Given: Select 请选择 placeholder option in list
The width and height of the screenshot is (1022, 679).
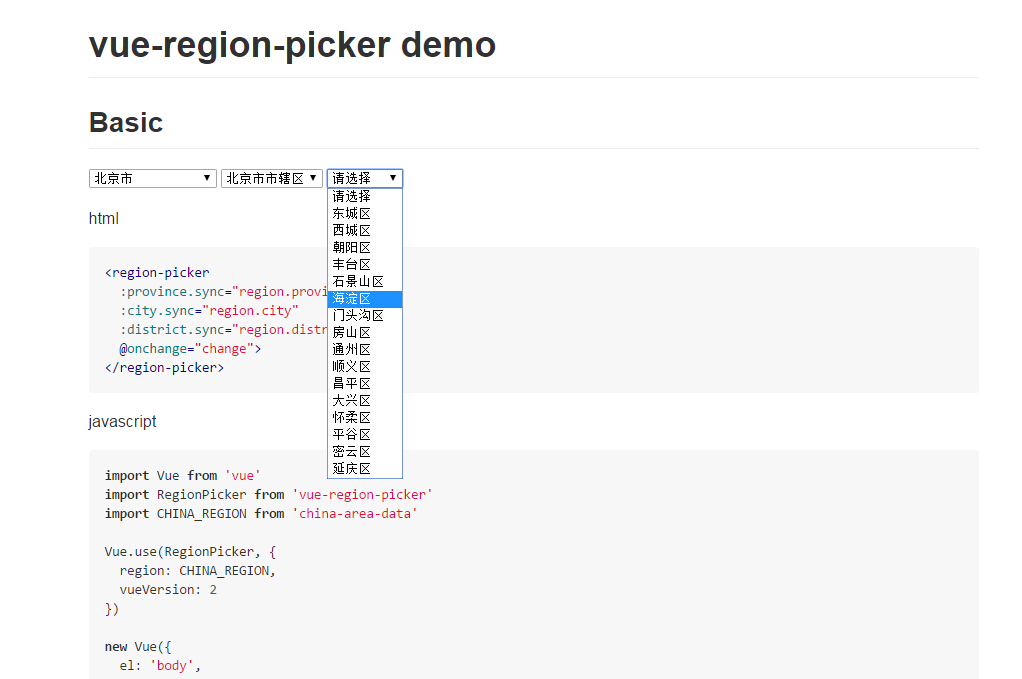Looking at the screenshot, I should (364, 196).
